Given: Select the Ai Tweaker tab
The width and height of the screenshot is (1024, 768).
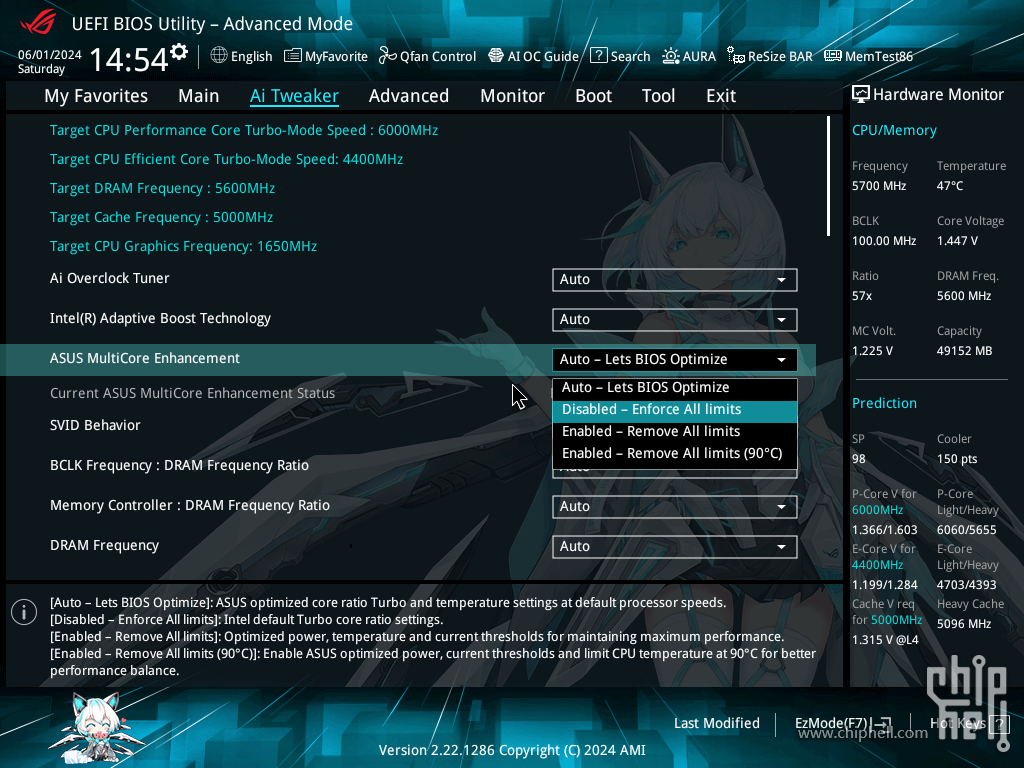Looking at the screenshot, I should pos(294,96).
